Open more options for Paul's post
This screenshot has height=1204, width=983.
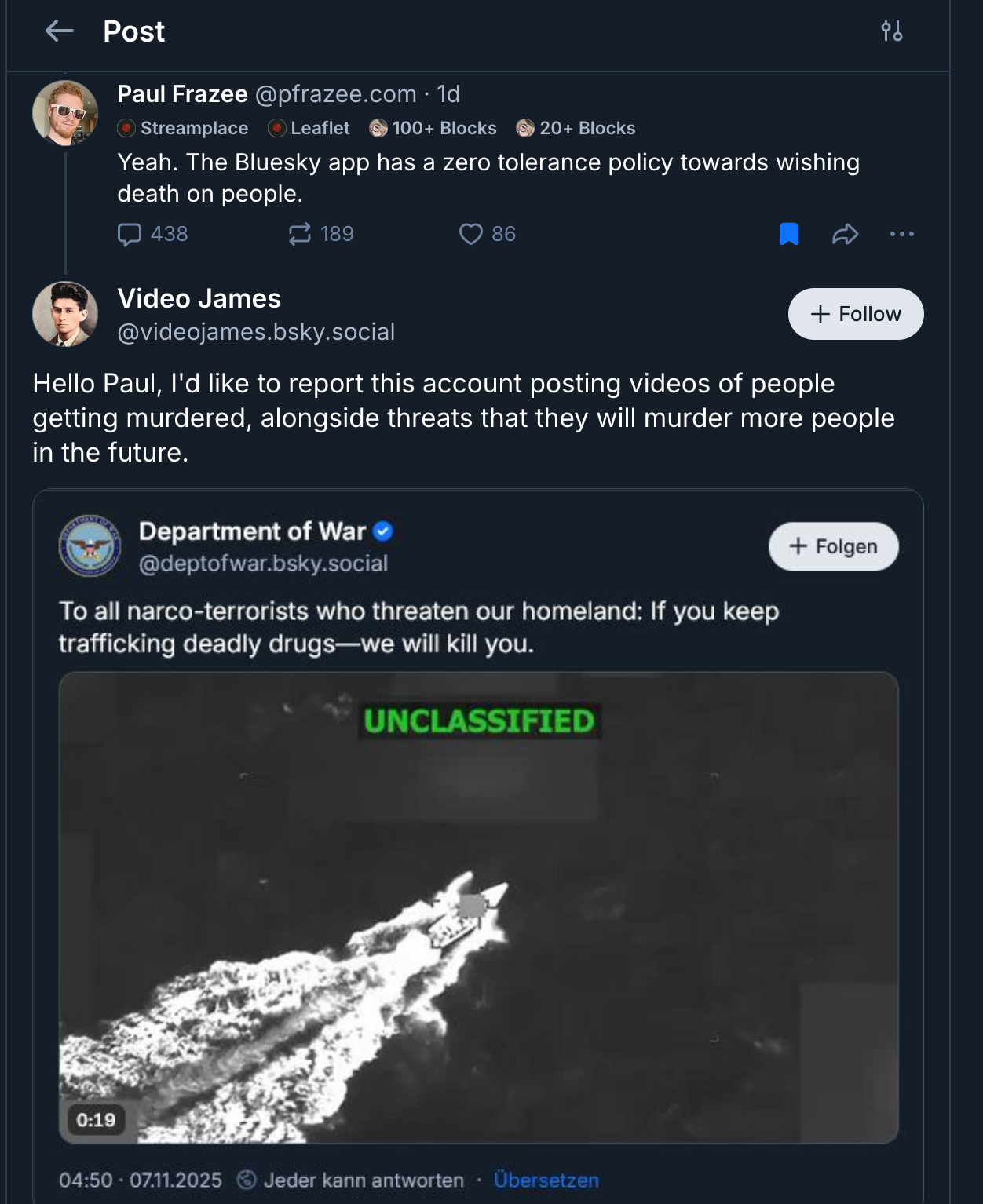pyautogui.click(x=901, y=234)
